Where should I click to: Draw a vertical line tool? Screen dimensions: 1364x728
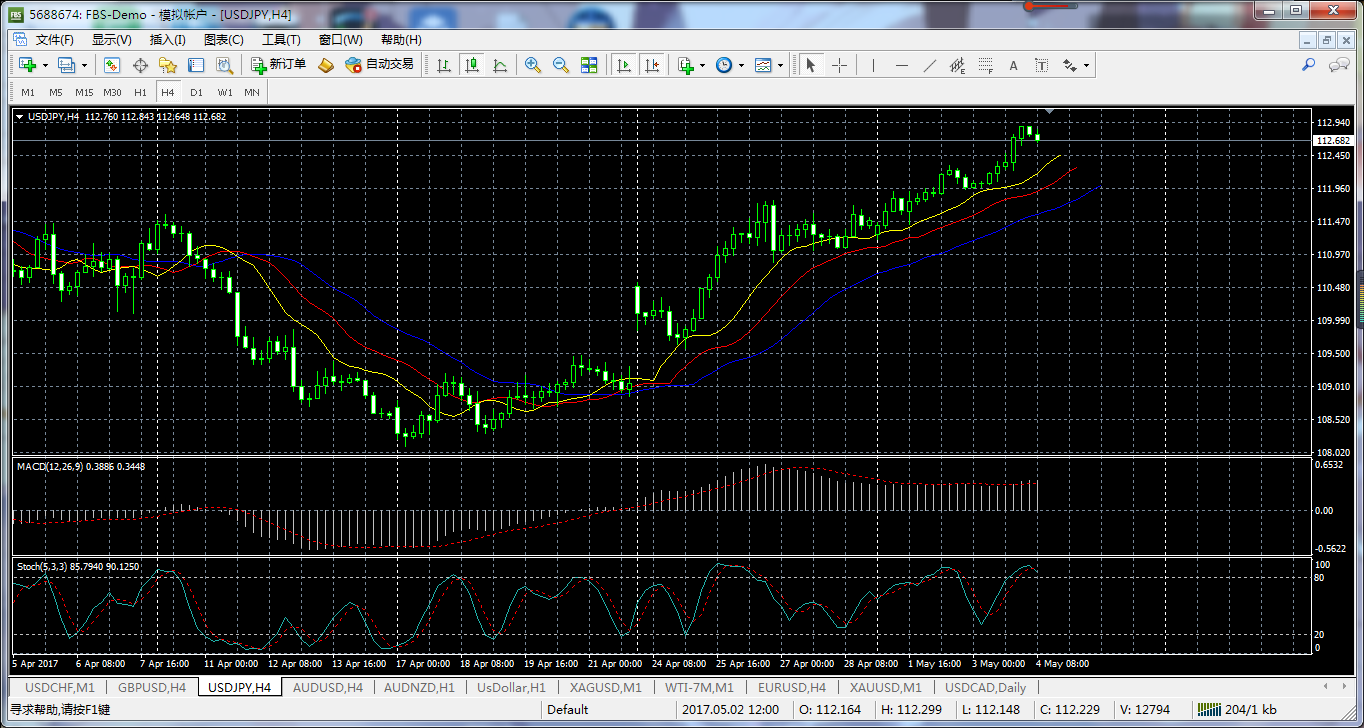point(873,65)
